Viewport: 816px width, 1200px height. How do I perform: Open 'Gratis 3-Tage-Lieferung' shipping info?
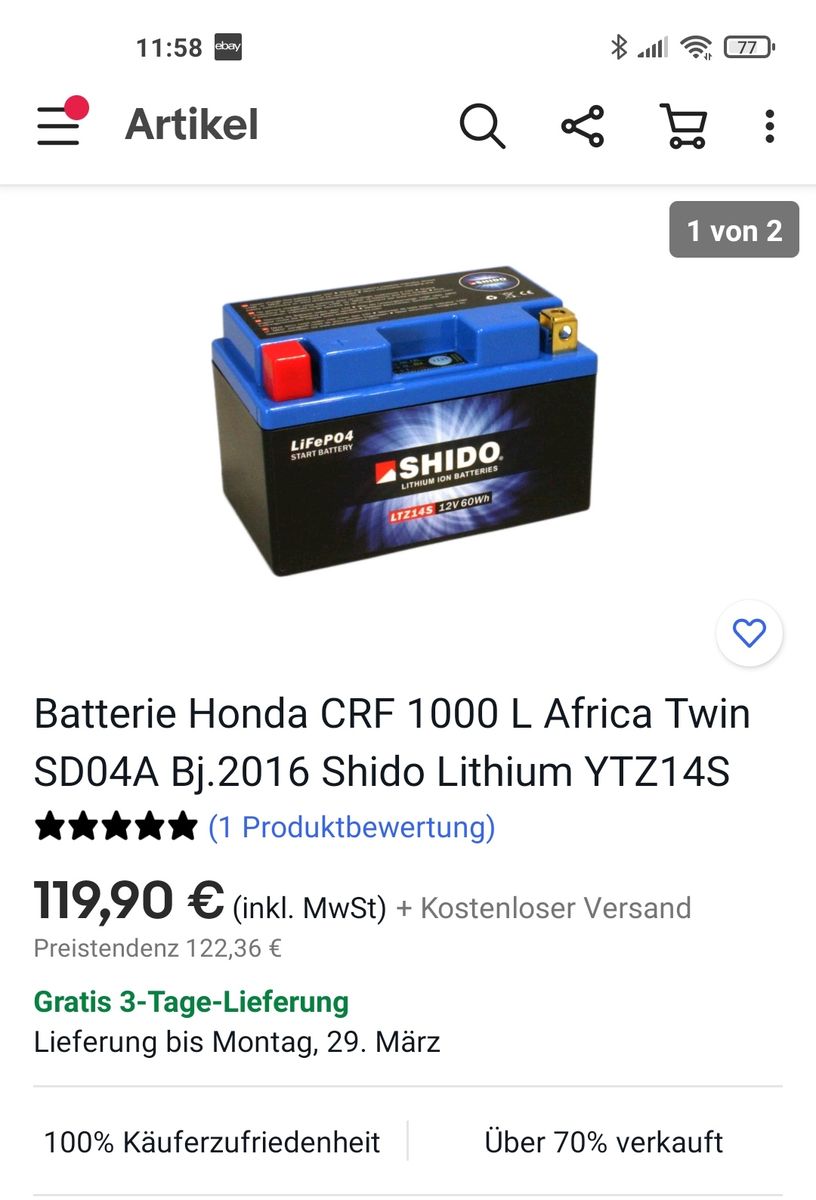click(x=191, y=1001)
